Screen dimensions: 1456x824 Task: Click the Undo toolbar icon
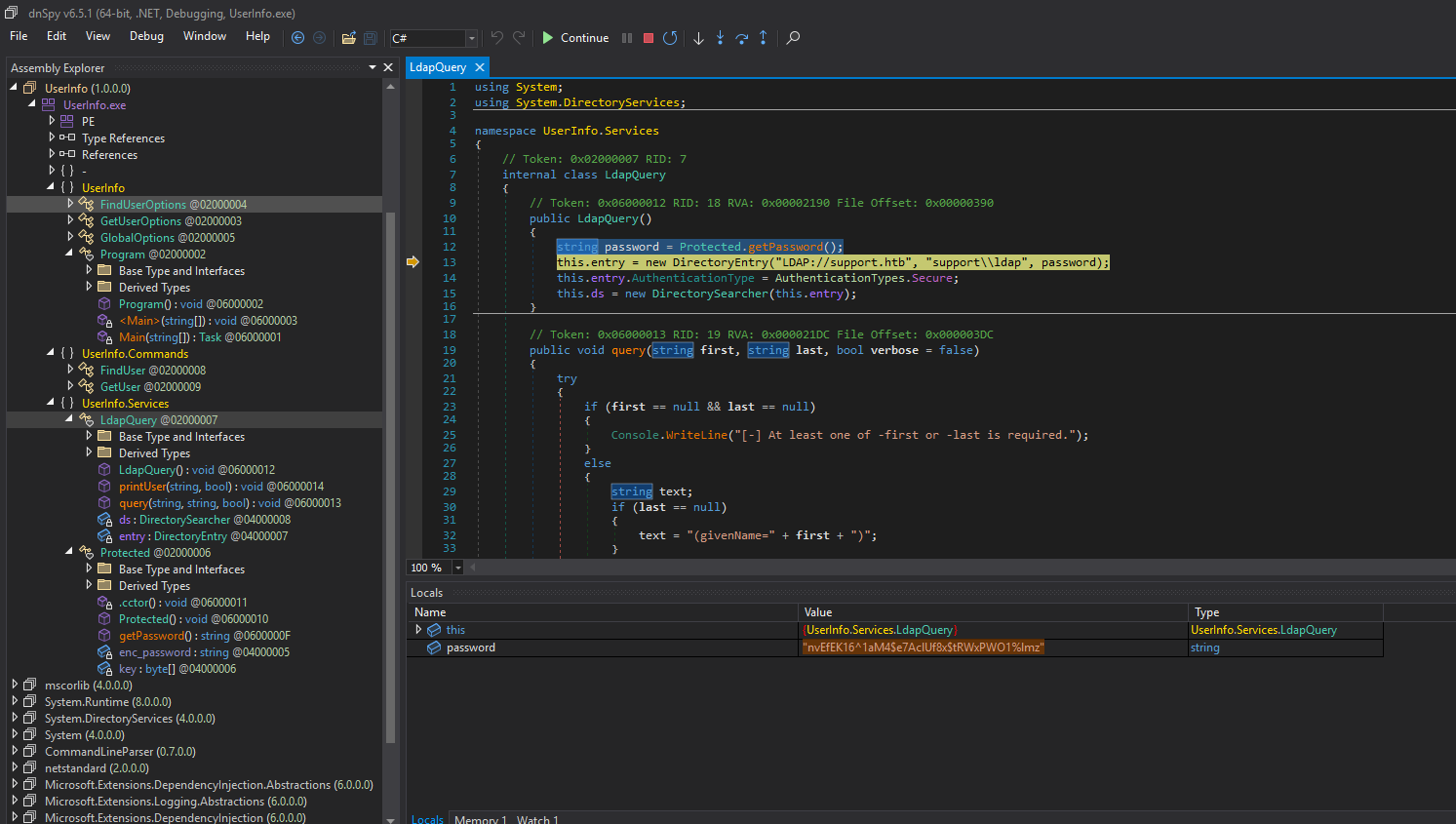497,38
